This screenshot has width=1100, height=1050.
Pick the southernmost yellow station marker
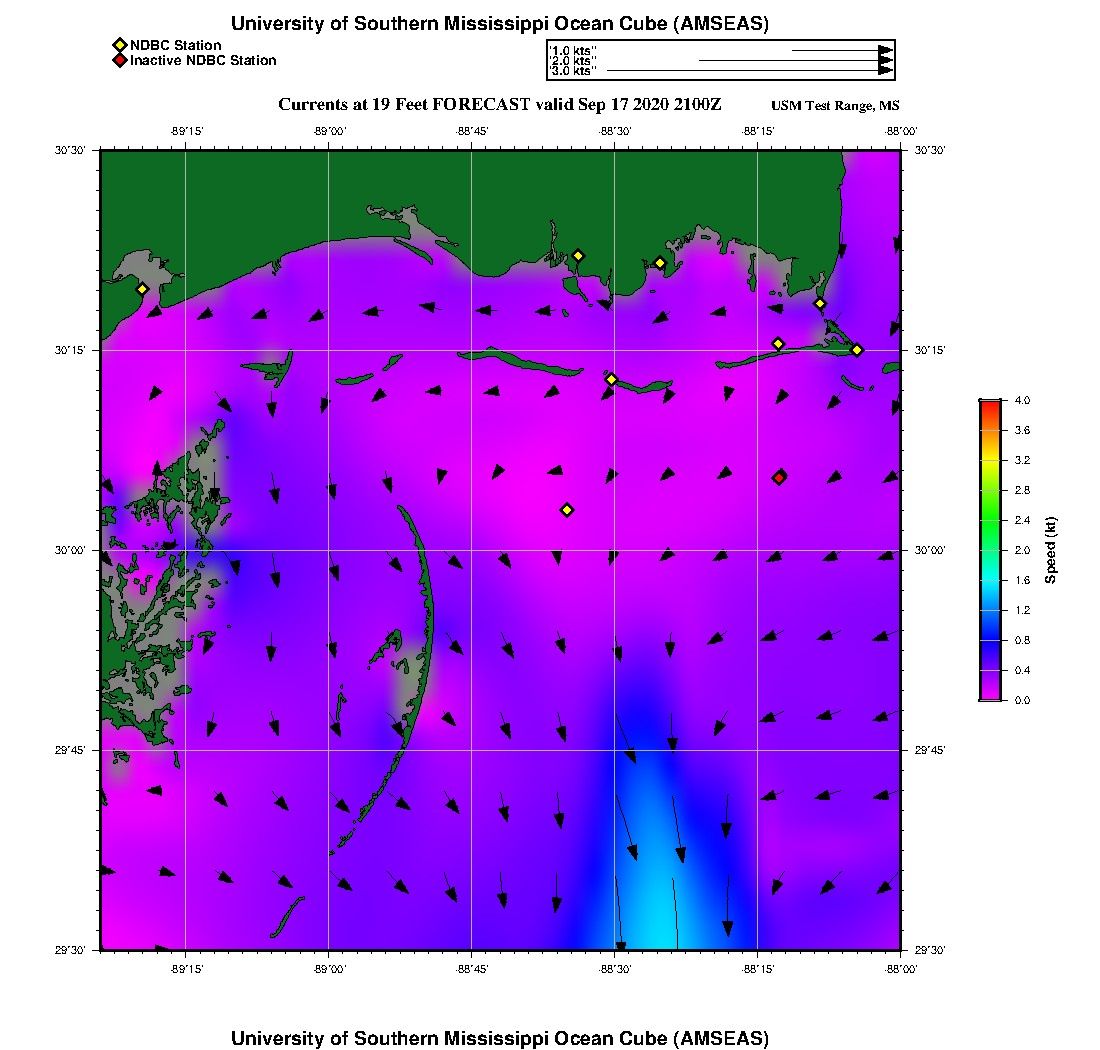[567, 510]
